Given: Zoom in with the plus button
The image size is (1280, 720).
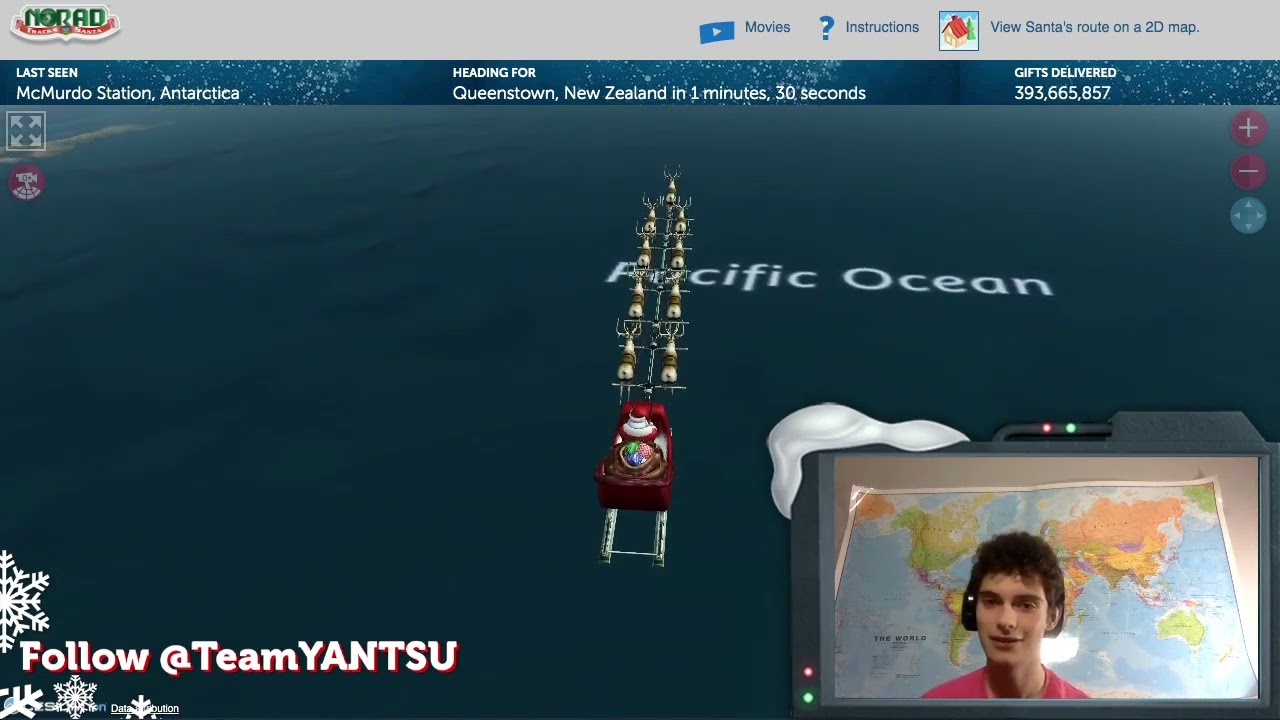Looking at the screenshot, I should click(x=1248, y=127).
